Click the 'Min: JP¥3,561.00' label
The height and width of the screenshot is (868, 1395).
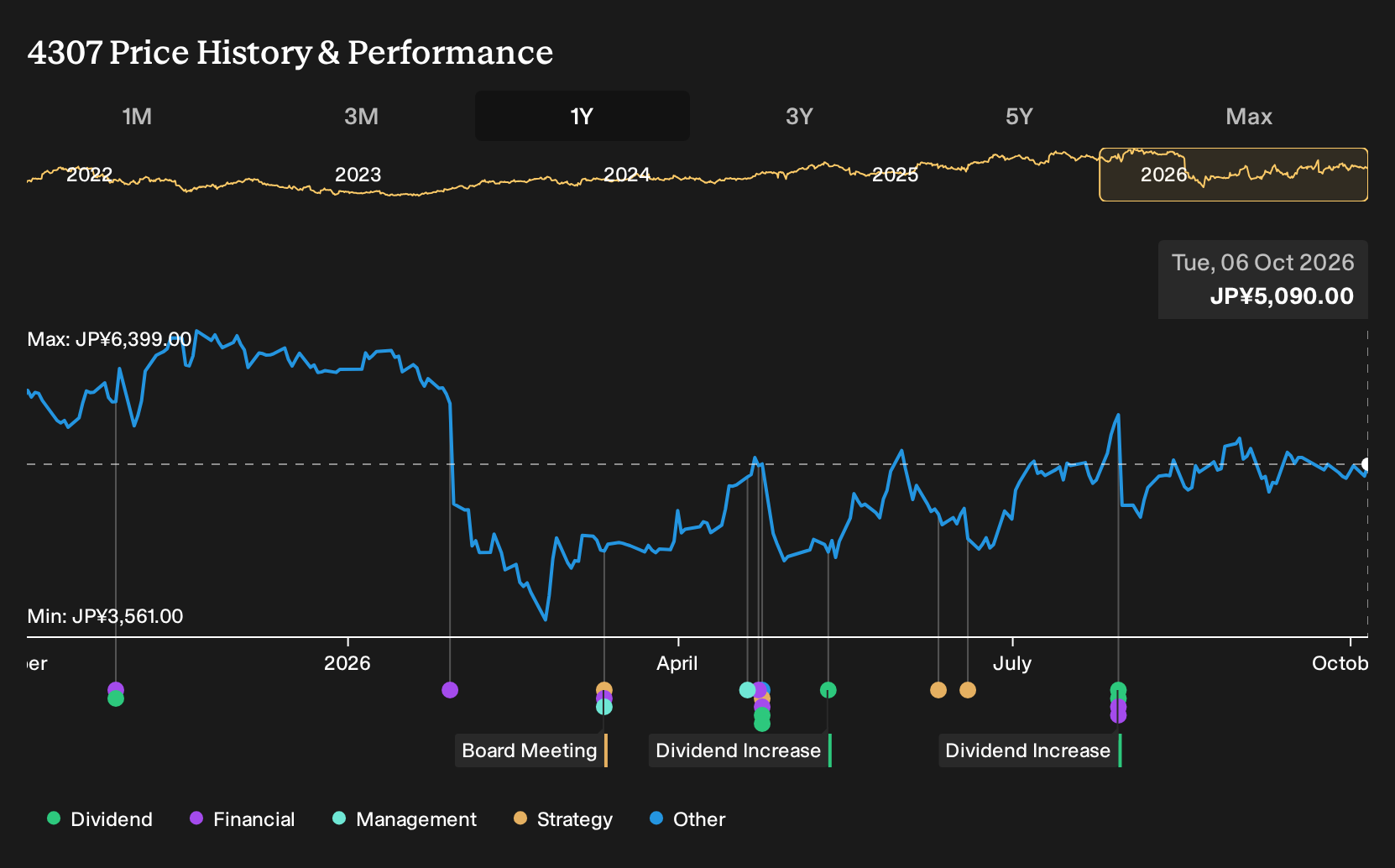pos(105,616)
